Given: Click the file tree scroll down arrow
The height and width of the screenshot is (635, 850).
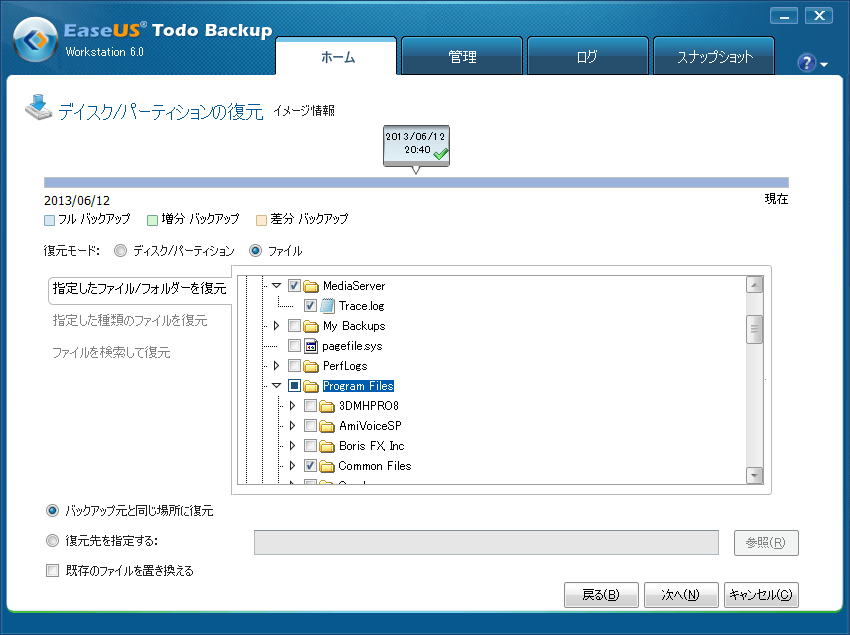Looking at the screenshot, I should pos(754,475).
